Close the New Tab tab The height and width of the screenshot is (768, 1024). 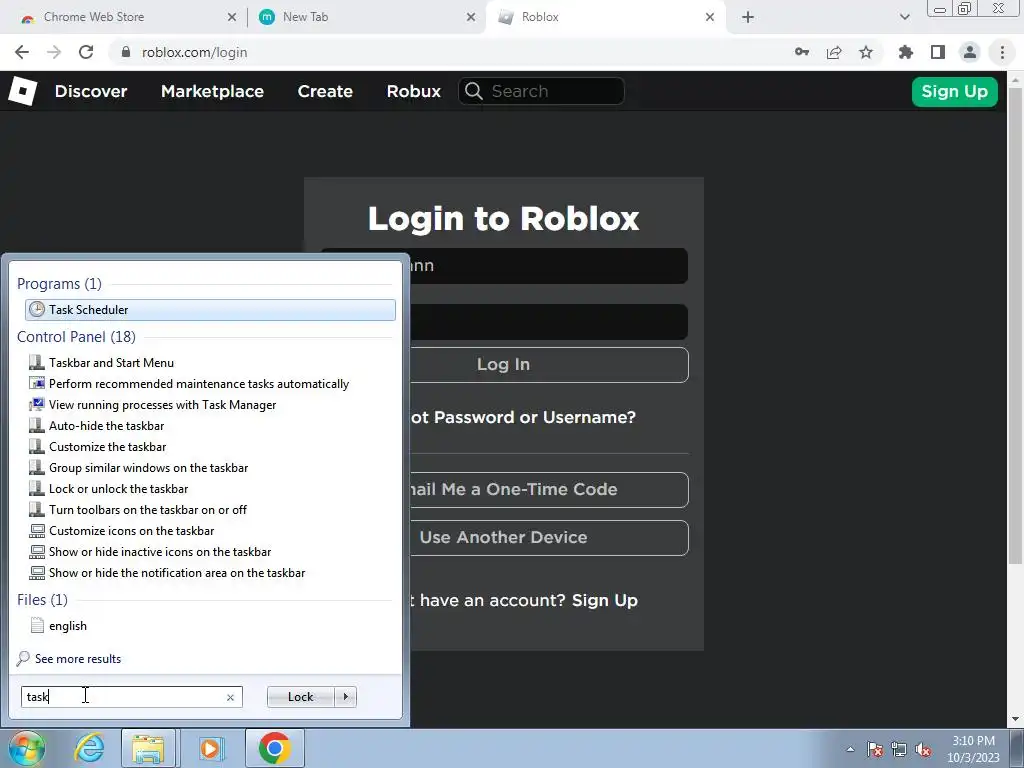(x=471, y=17)
